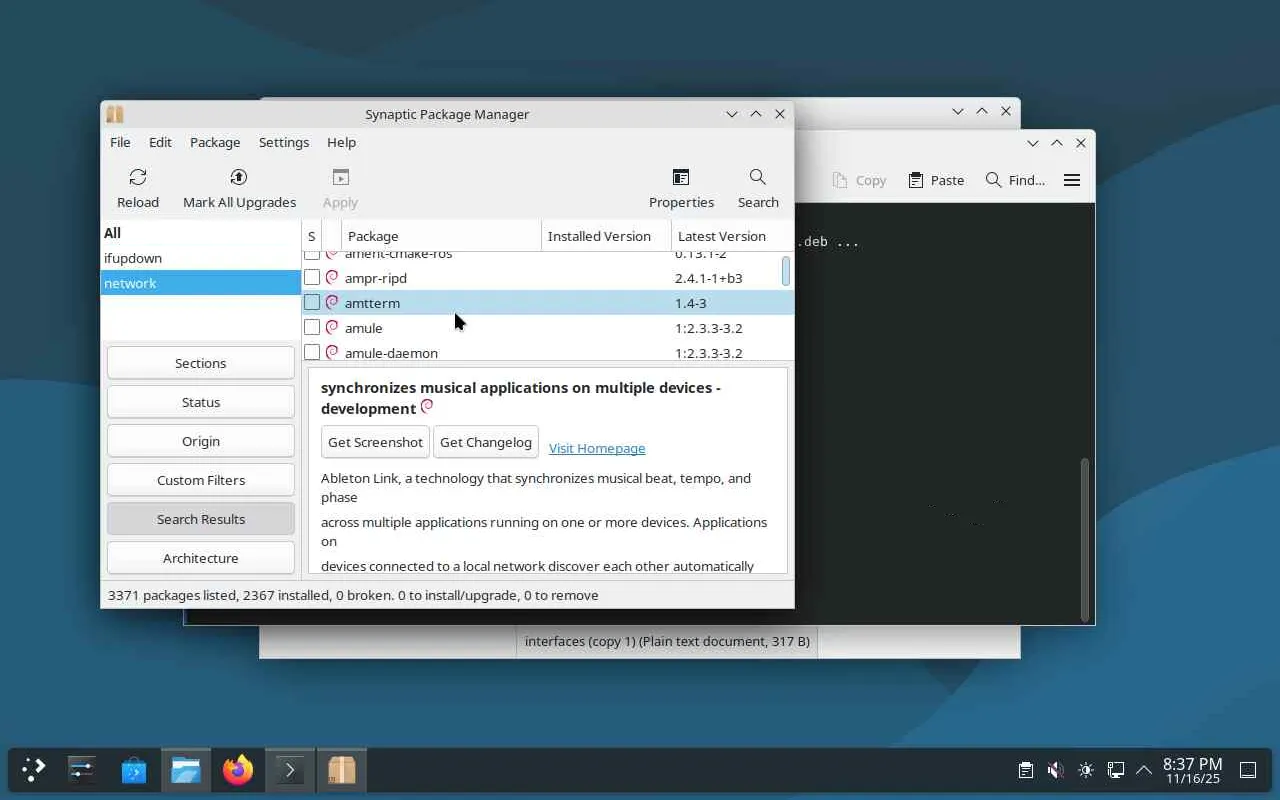Open the Package menu
The width and height of the screenshot is (1280, 800).
[x=215, y=142]
